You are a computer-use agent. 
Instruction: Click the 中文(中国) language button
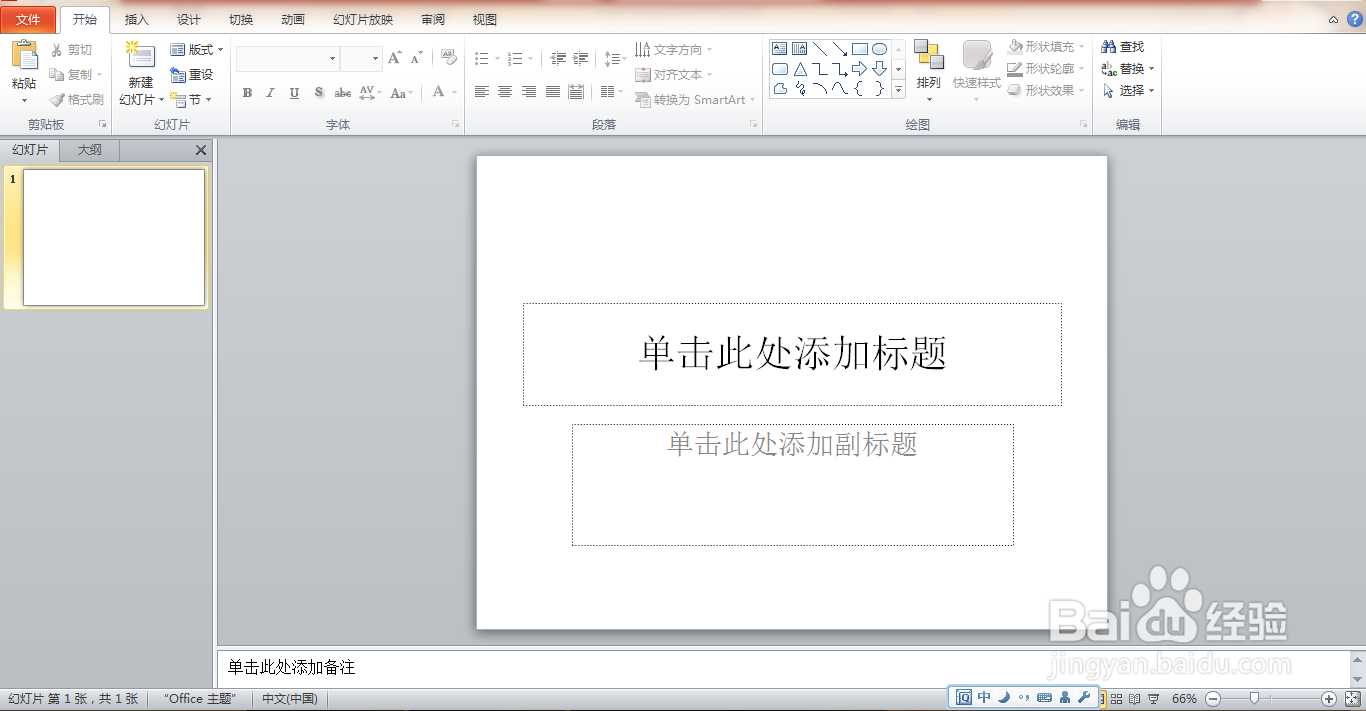tap(290, 699)
